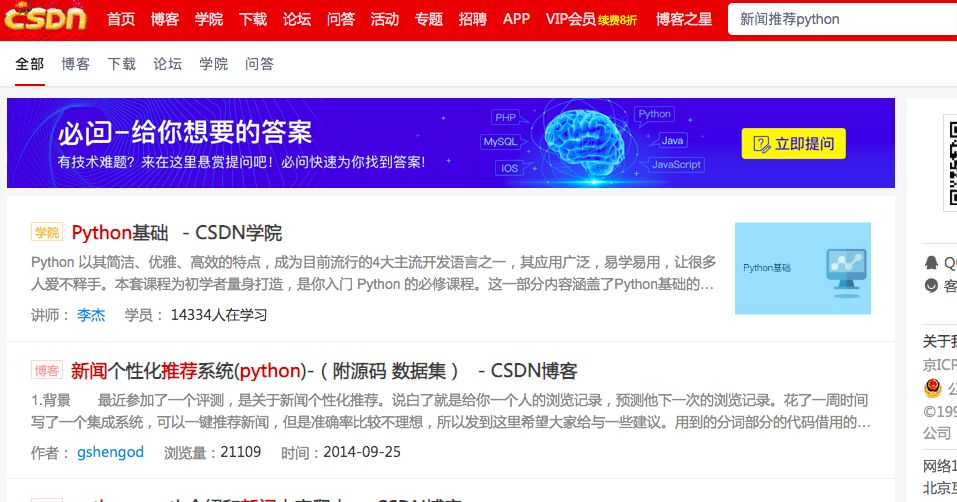Open 论坛 in the red navigation bar
Image resolution: width=957 pixels, height=502 pixels.
pos(297,19)
